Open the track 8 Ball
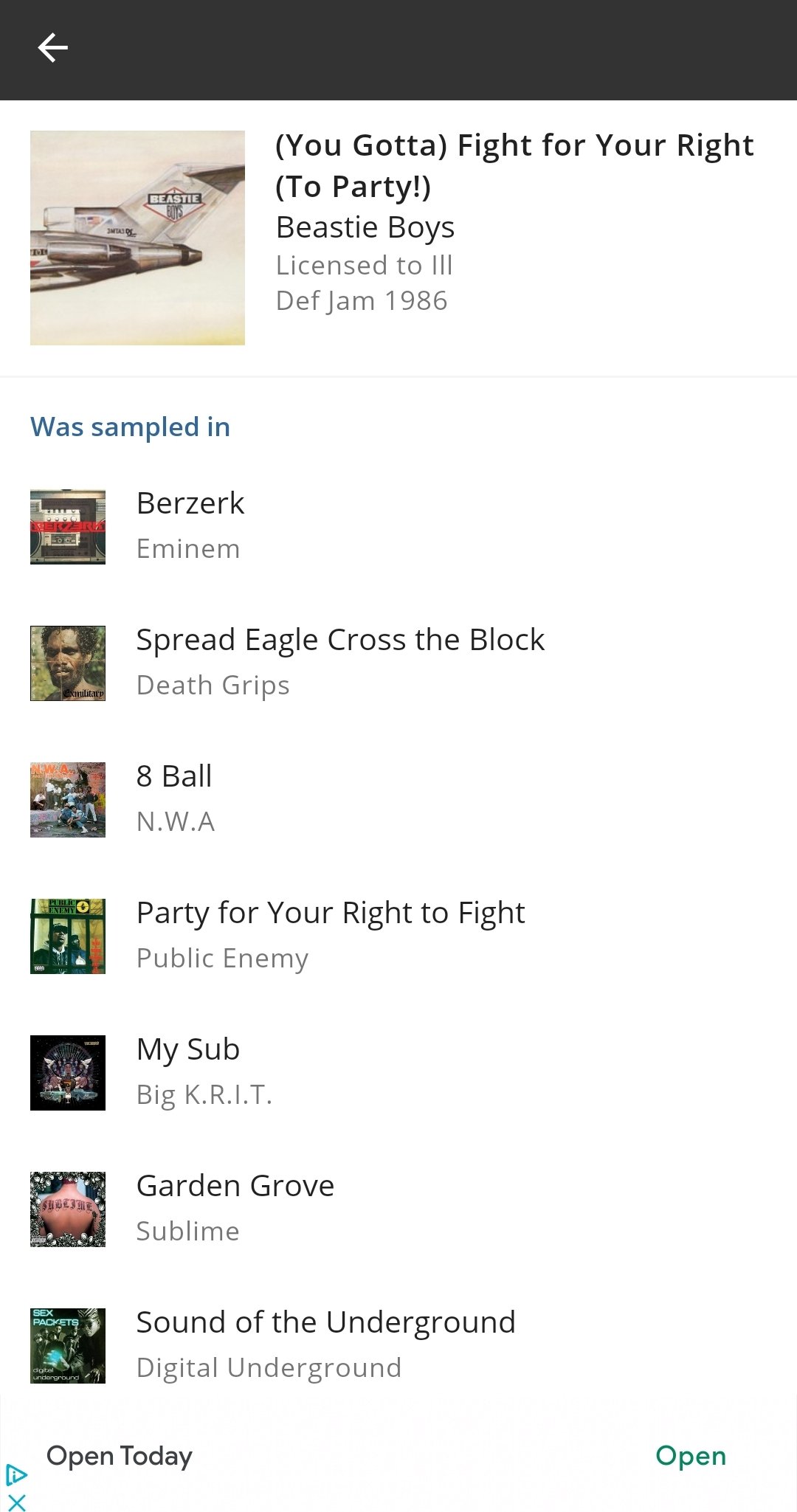The height and width of the screenshot is (1512, 797). [398, 800]
